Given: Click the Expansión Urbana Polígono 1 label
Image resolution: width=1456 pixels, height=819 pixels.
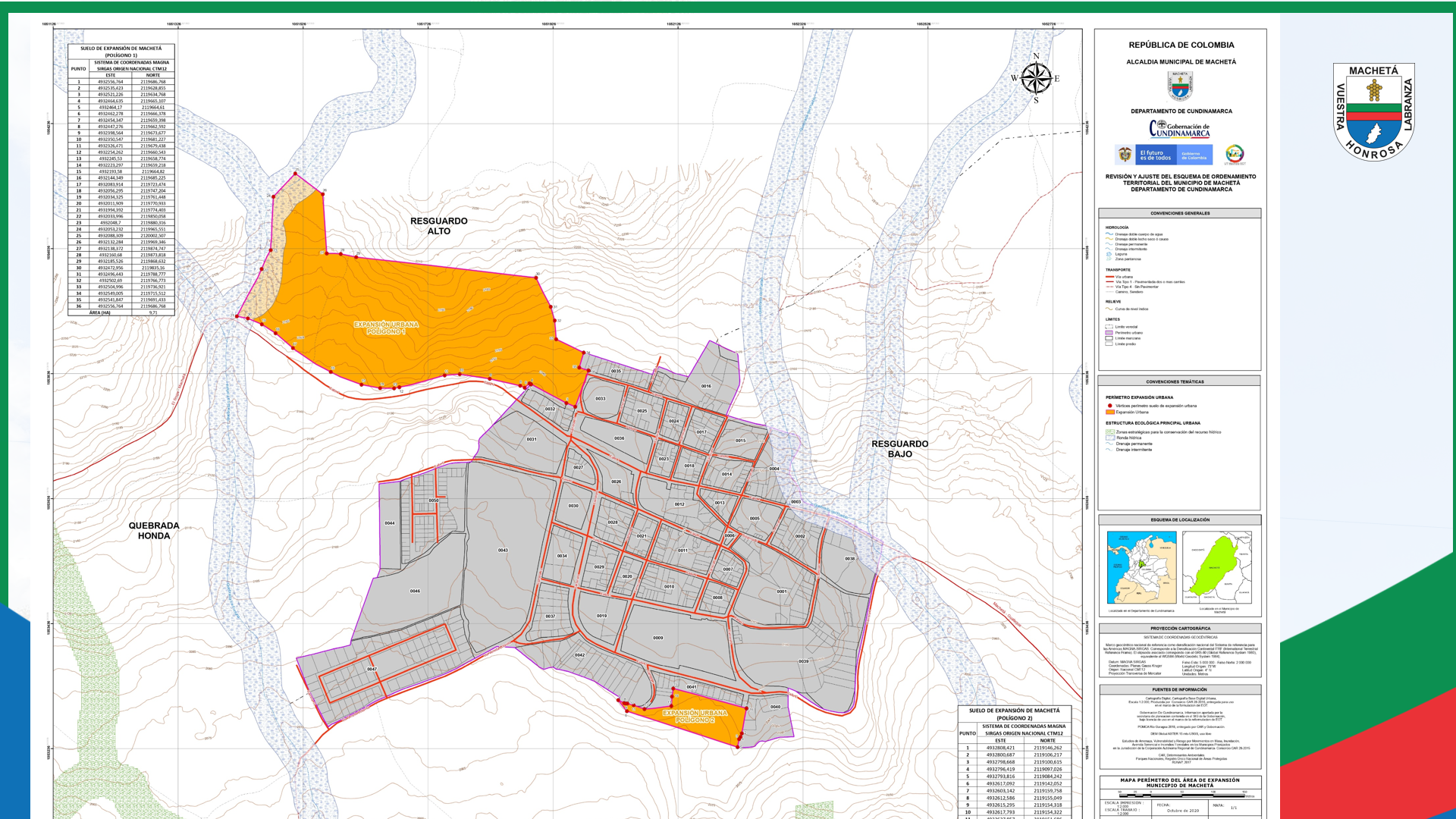Looking at the screenshot, I should point(386,328).
